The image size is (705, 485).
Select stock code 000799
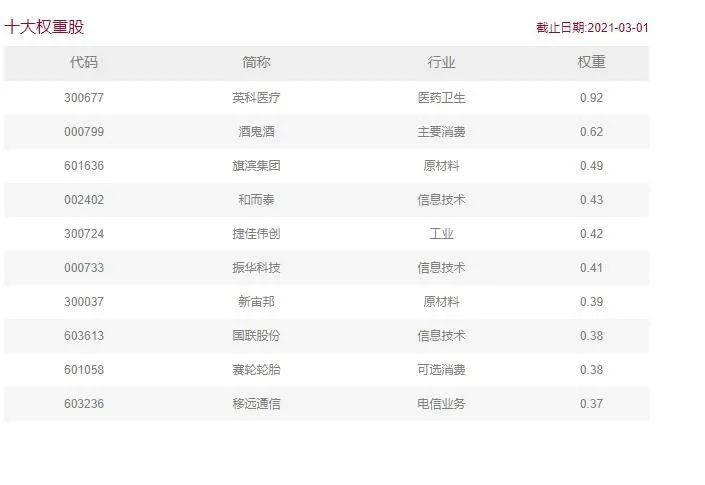coord(84,132)
